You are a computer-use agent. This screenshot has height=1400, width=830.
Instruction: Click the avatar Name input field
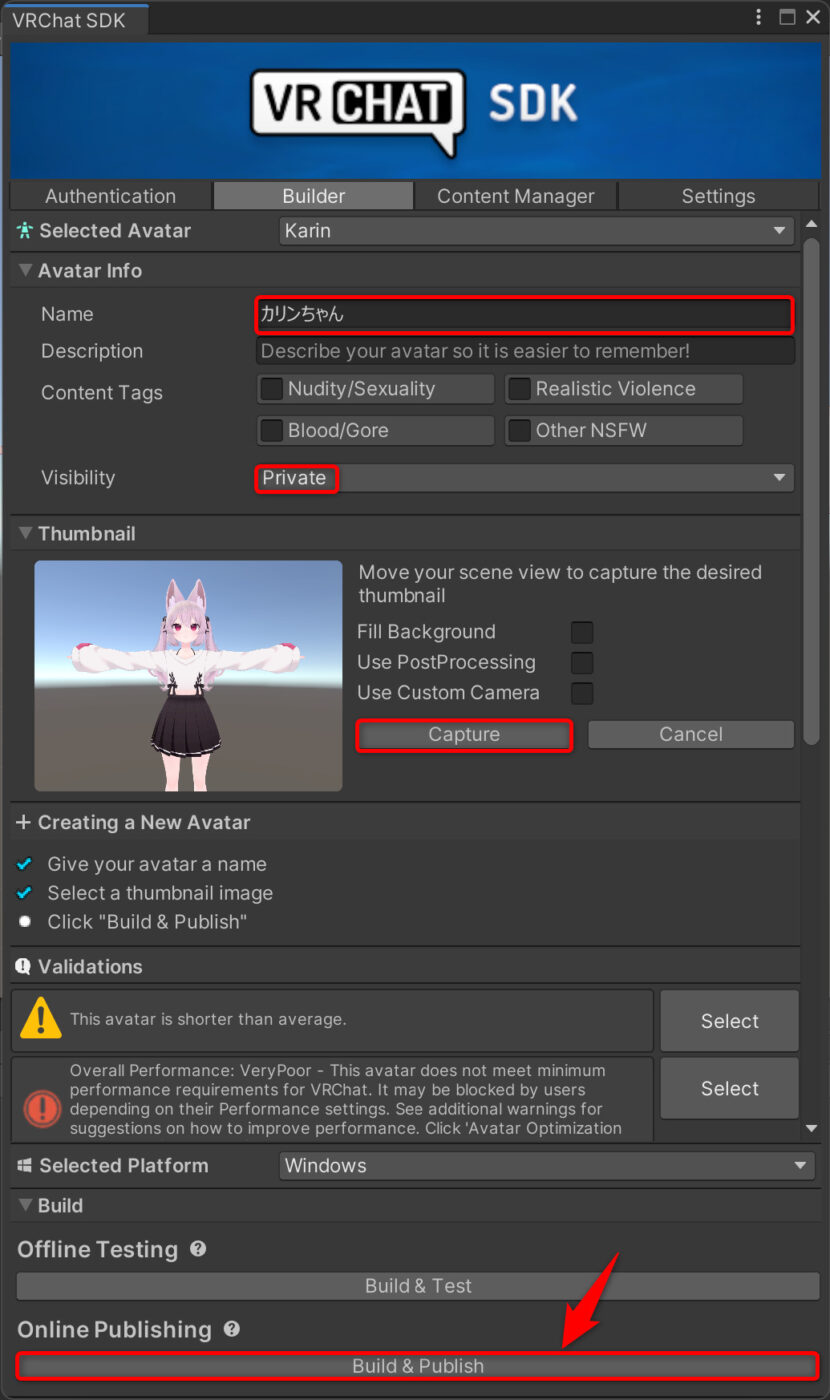pyautogui.click(x=525, y=314)
